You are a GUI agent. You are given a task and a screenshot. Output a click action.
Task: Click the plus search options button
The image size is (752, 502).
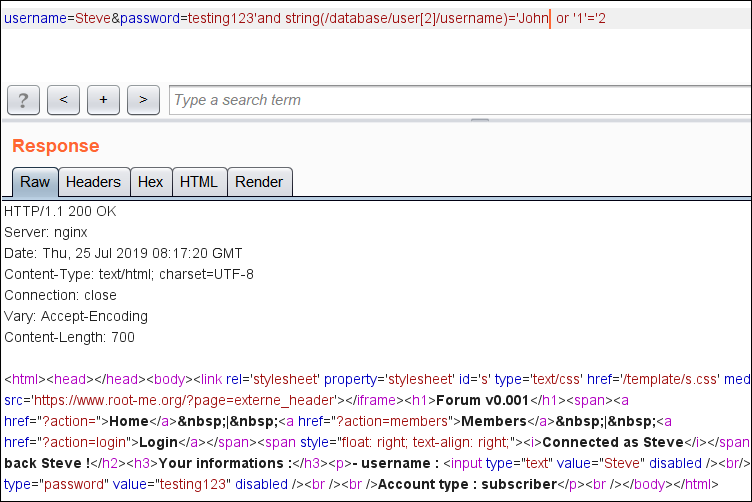pos(103,100)
